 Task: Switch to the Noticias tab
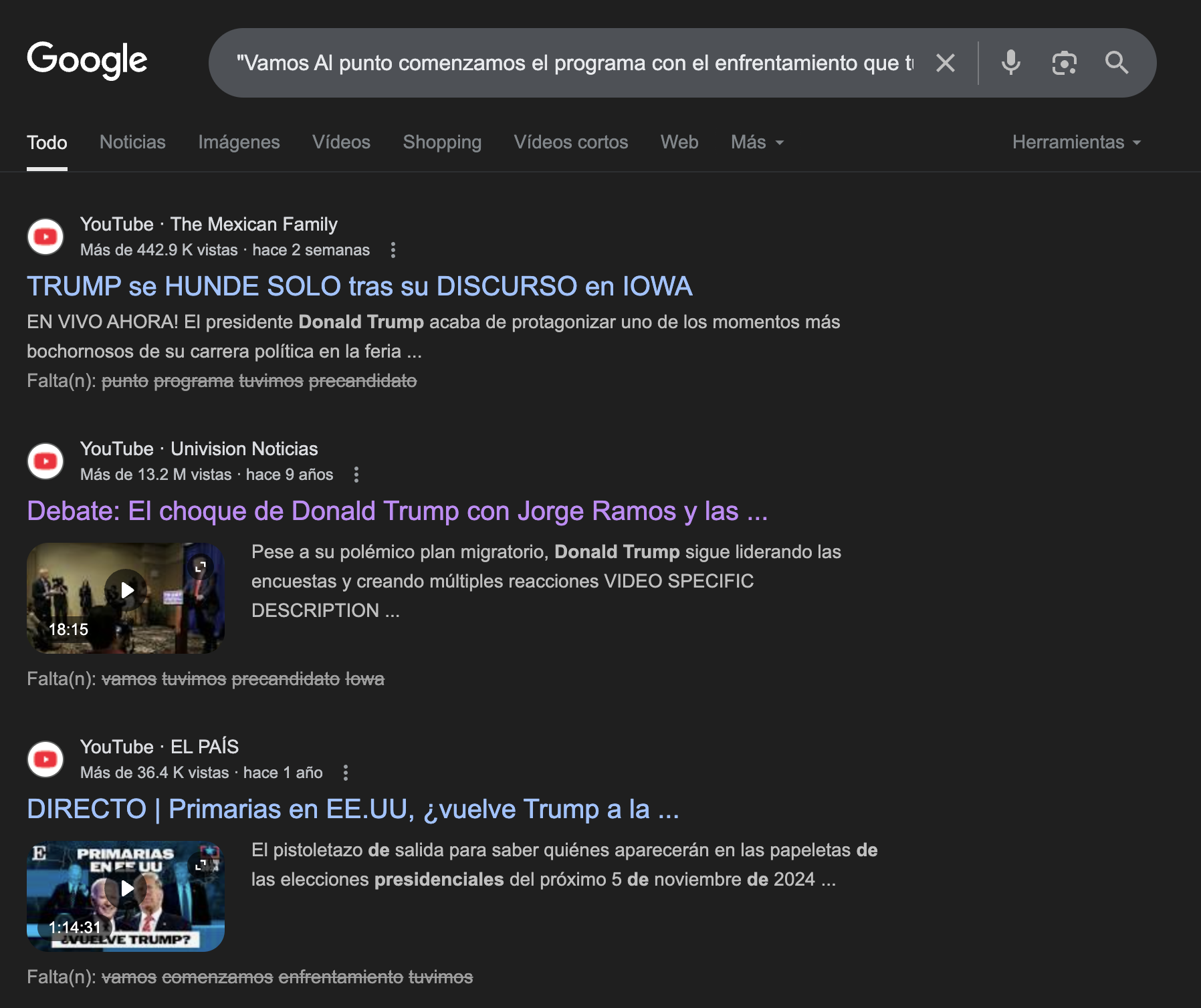pos(132,142)
